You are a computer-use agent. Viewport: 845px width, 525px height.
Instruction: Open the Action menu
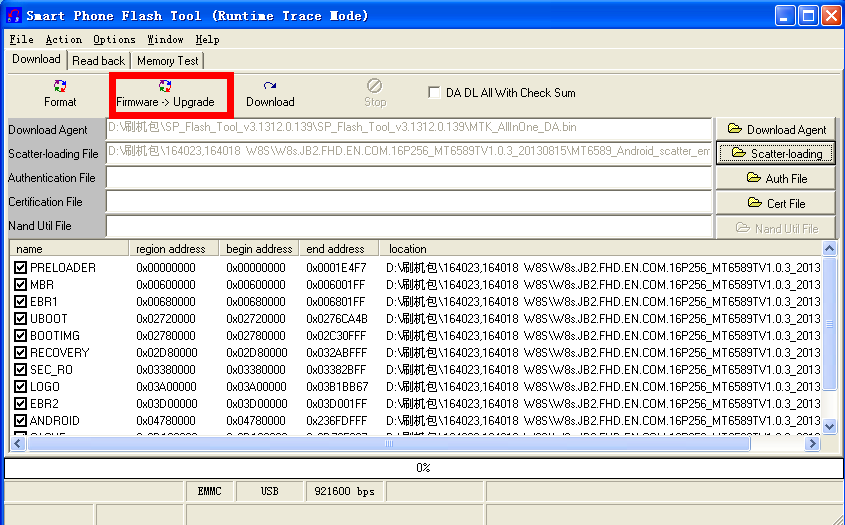click(64, 39)
